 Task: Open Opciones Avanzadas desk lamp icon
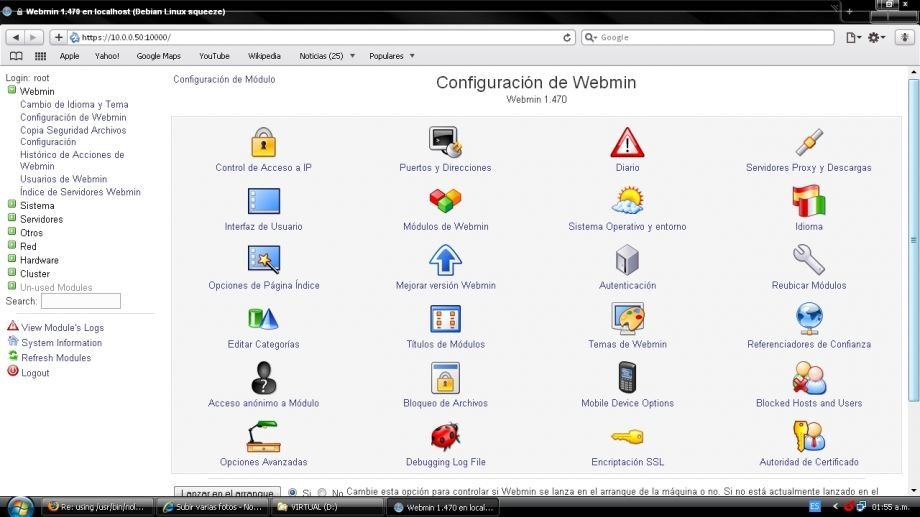tap(263, 437)
